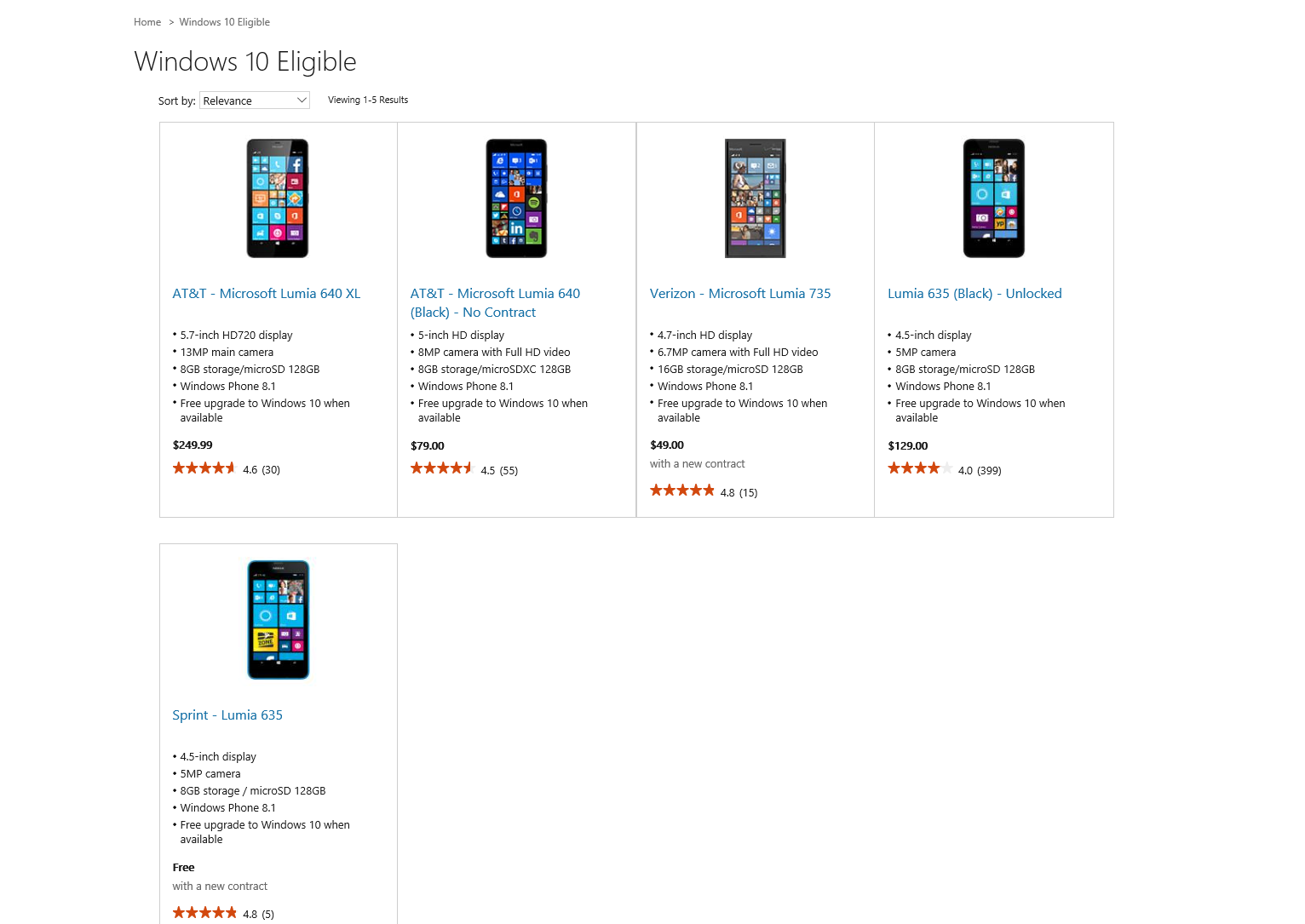
Task: Click the $249.99 price of Lumia 640 XL
Action: 193,445
